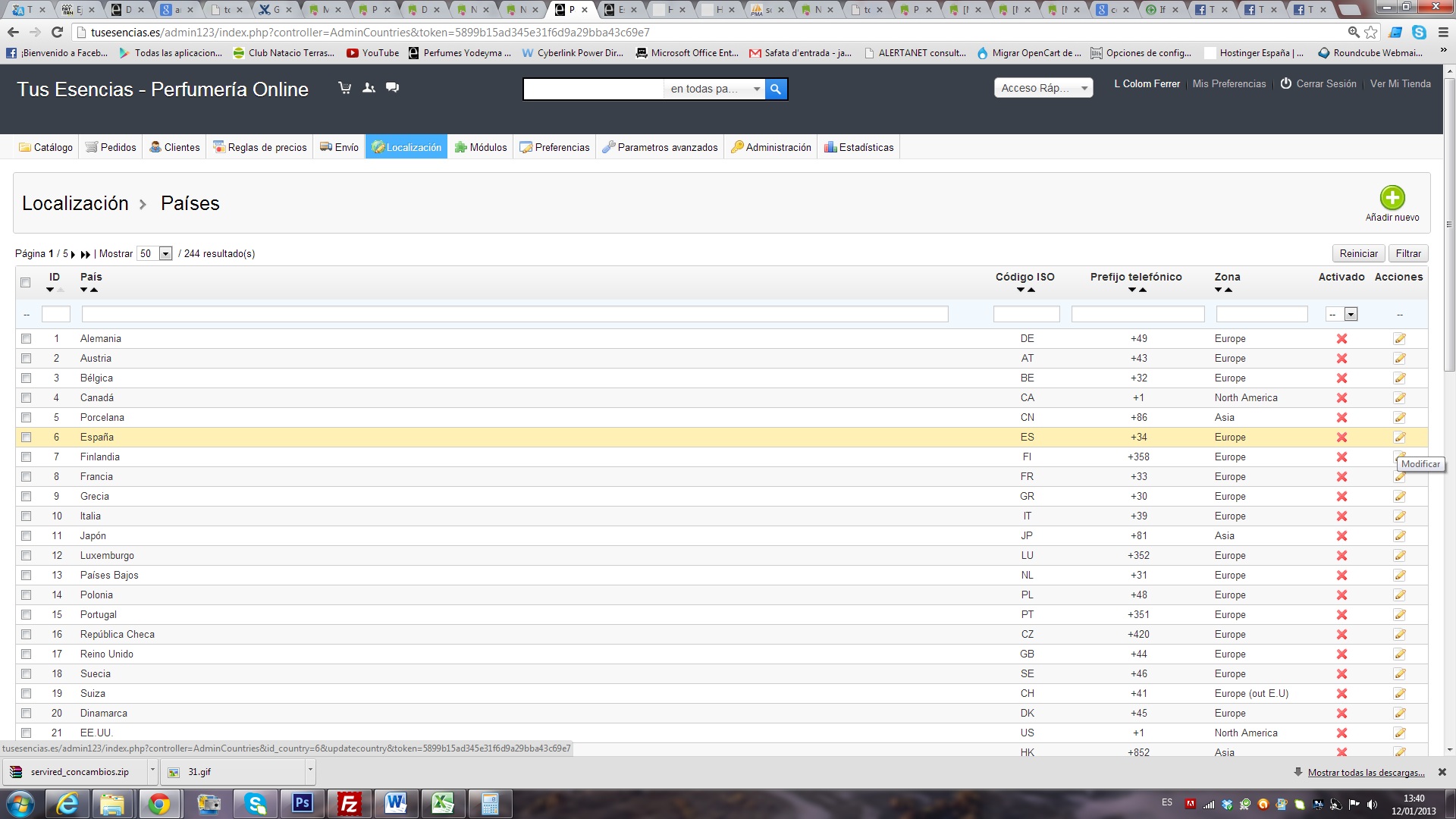
Task: Click the País filter input field
Action: pos(515,314)
